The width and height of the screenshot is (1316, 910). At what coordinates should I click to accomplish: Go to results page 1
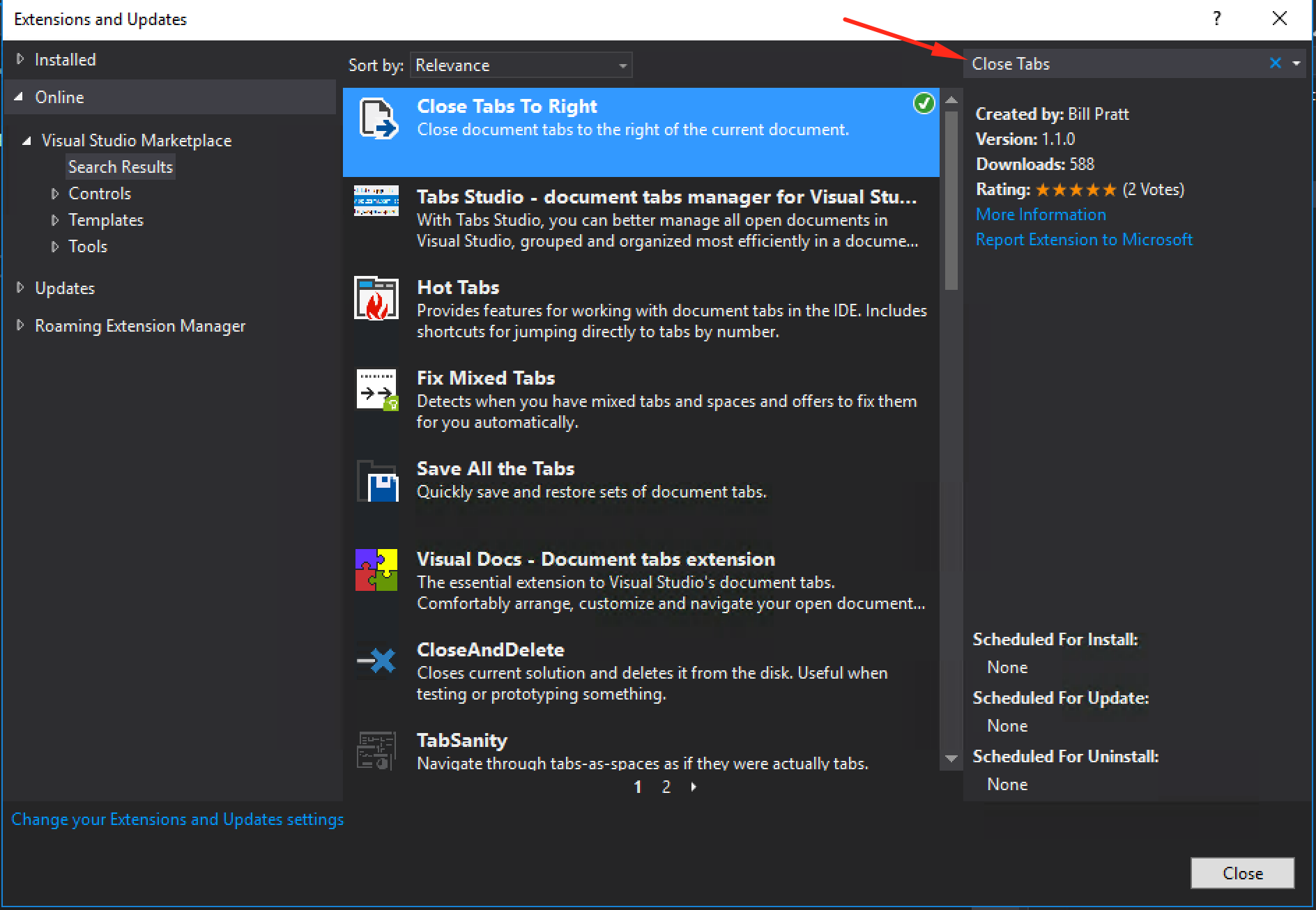coord(637,787)
